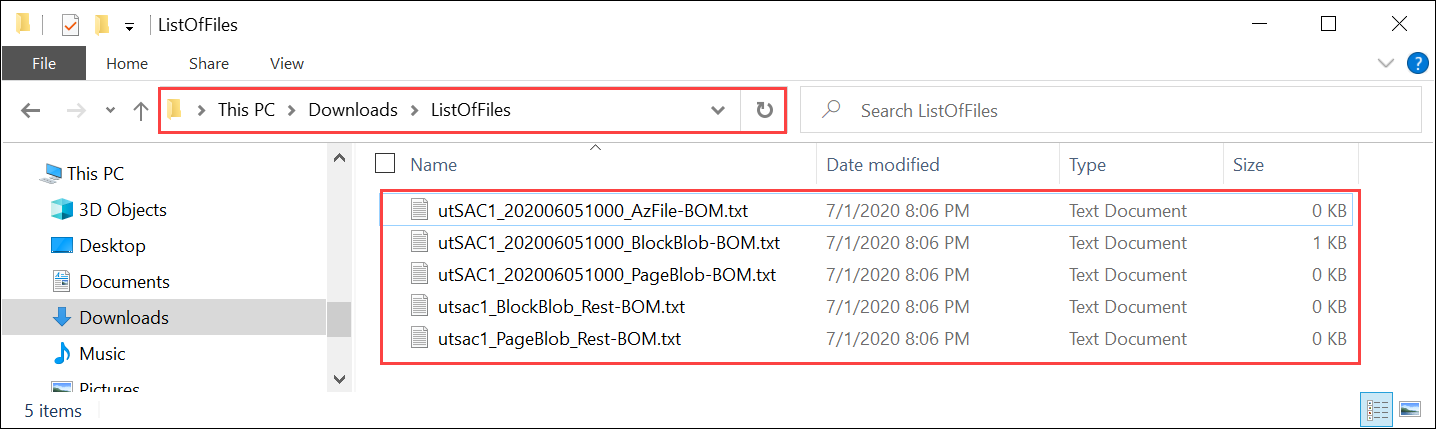The width and height of the screenshot is (1436, 429).
Task: Open the File menu
Action: 44,63
